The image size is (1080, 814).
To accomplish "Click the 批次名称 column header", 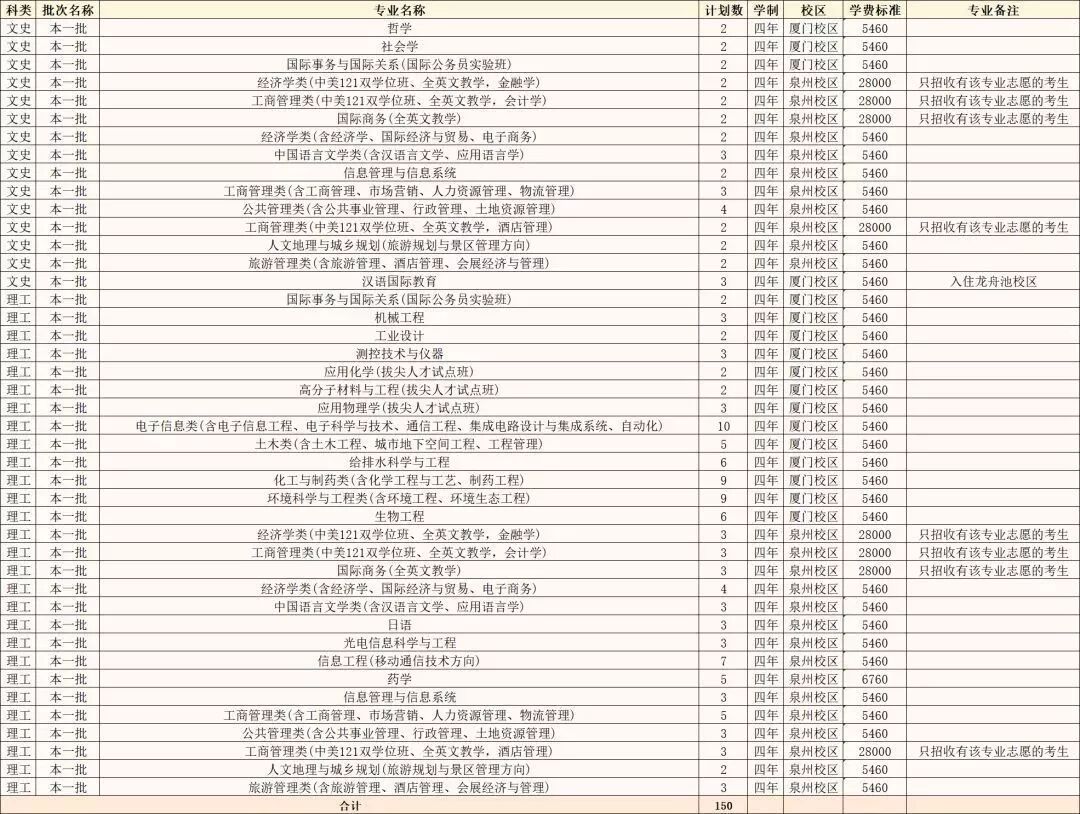I will click(68, 10).
